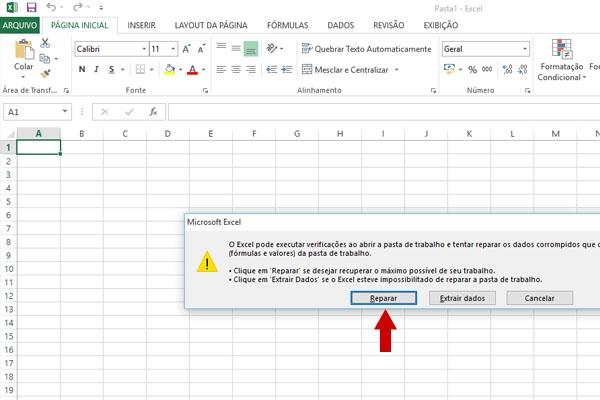Align cell text right

point(251,69)
